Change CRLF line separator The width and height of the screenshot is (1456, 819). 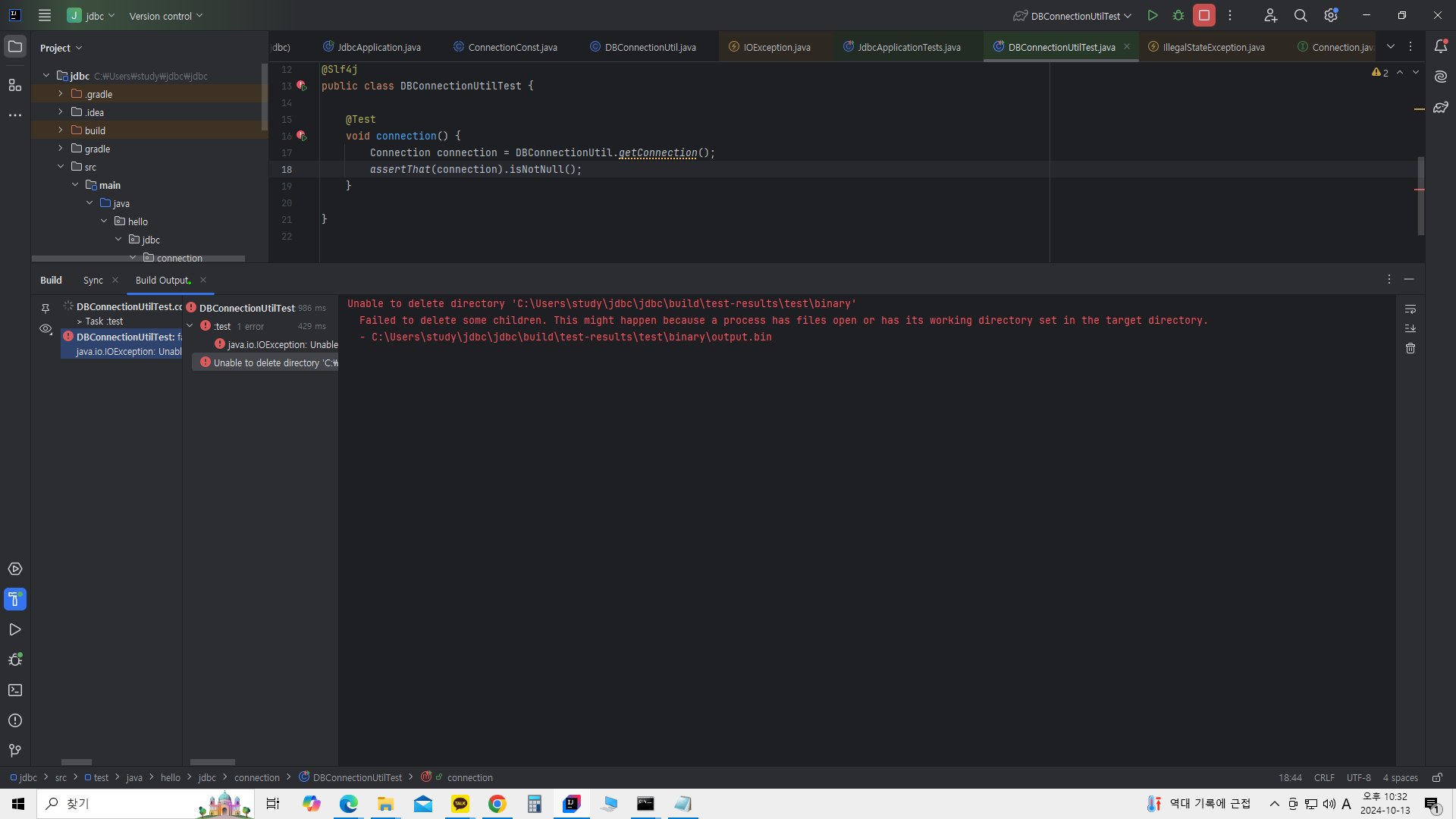pos(1324,777)
